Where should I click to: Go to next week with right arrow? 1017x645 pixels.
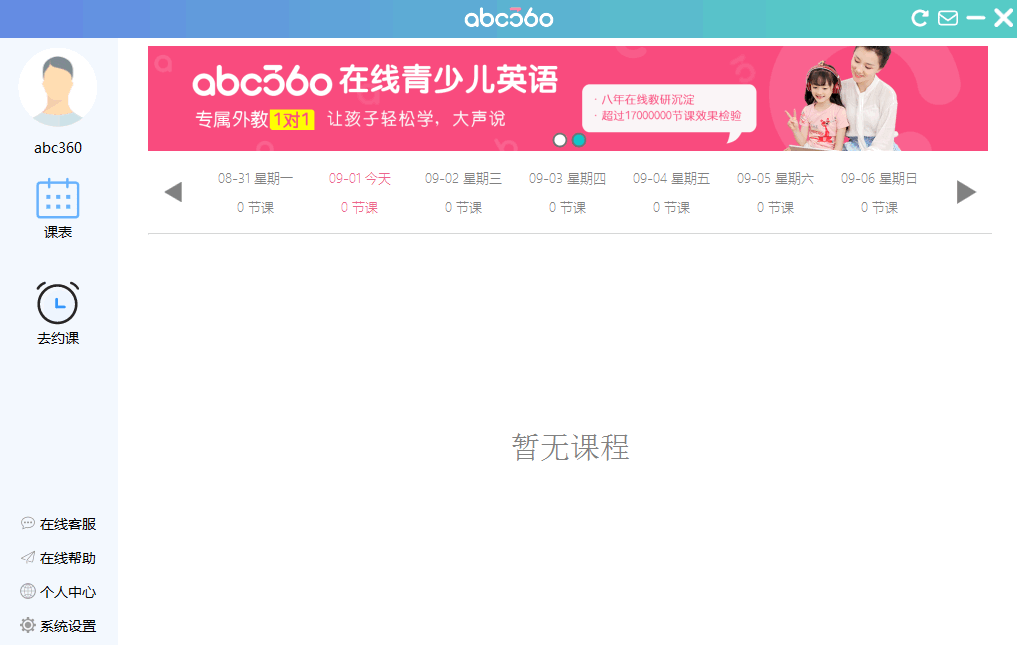[966, 192]
